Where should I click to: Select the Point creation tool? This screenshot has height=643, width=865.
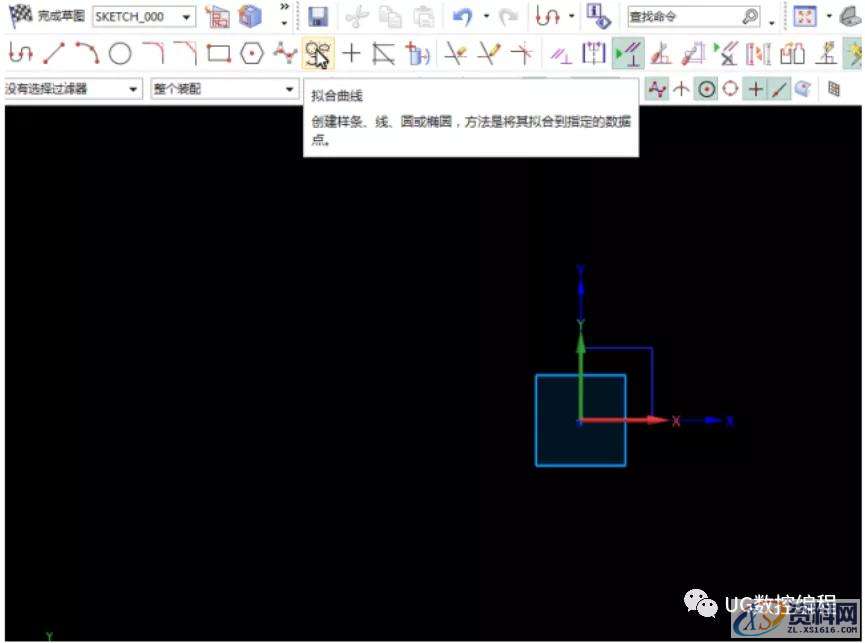[x=351, y=54]
